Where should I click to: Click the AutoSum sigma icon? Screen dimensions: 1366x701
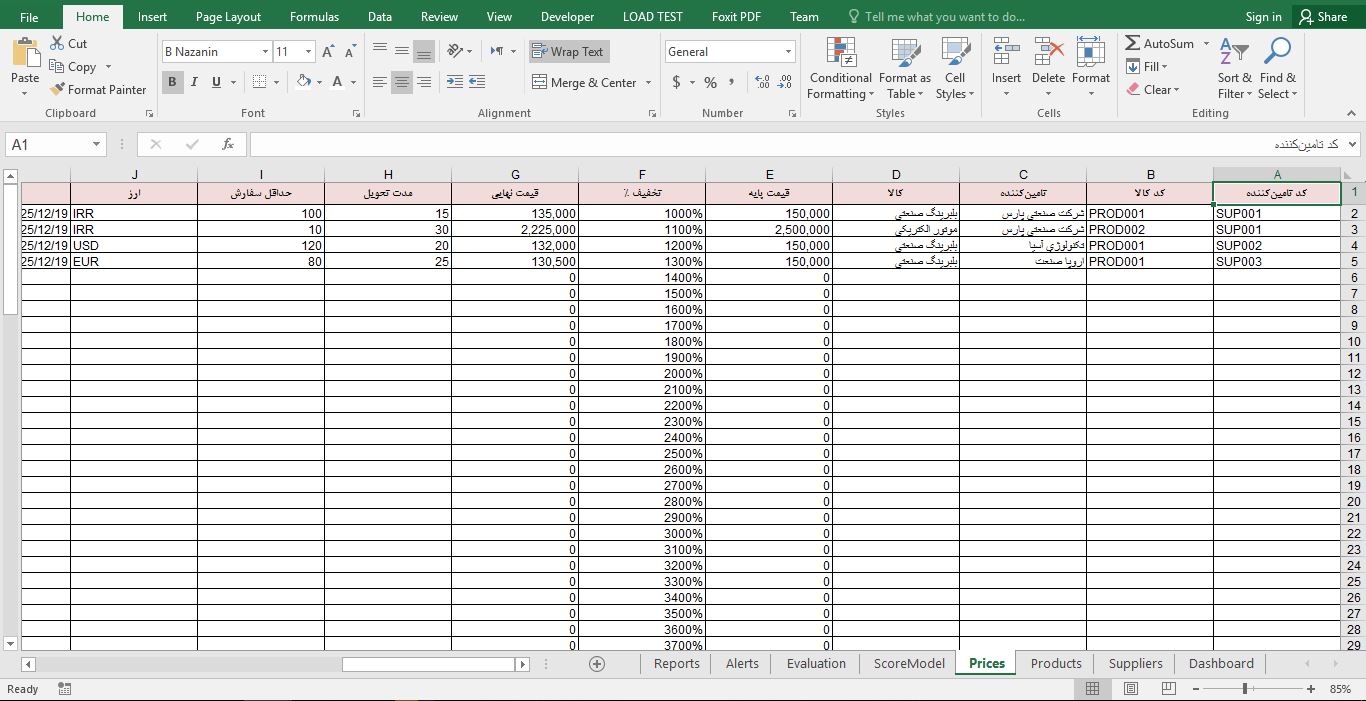tap(1133, 43)
